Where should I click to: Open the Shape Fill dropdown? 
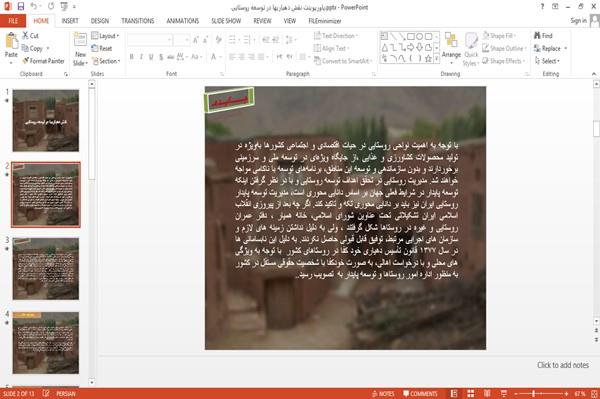click(x=499, y=36)
